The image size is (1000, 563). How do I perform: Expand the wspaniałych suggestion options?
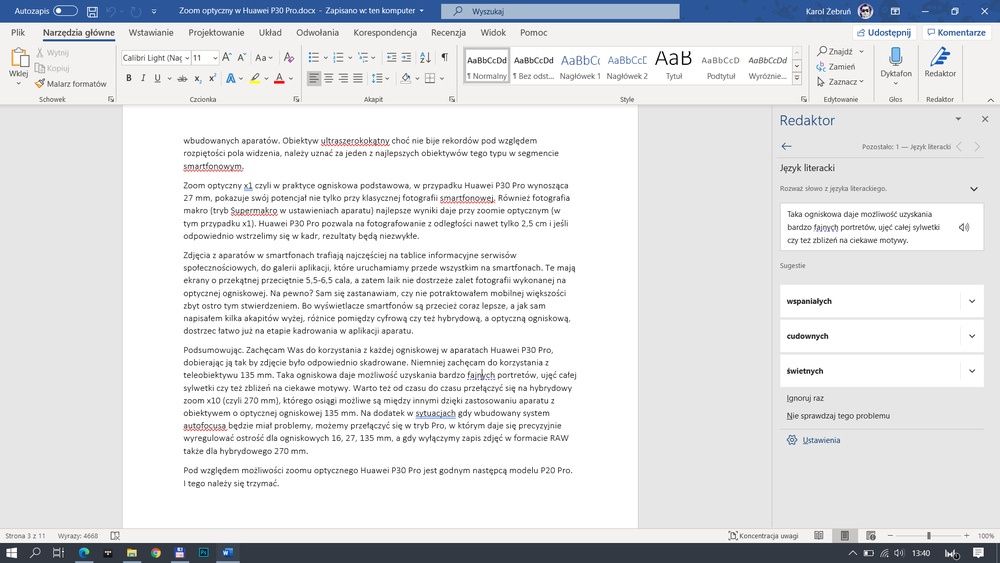972,301
